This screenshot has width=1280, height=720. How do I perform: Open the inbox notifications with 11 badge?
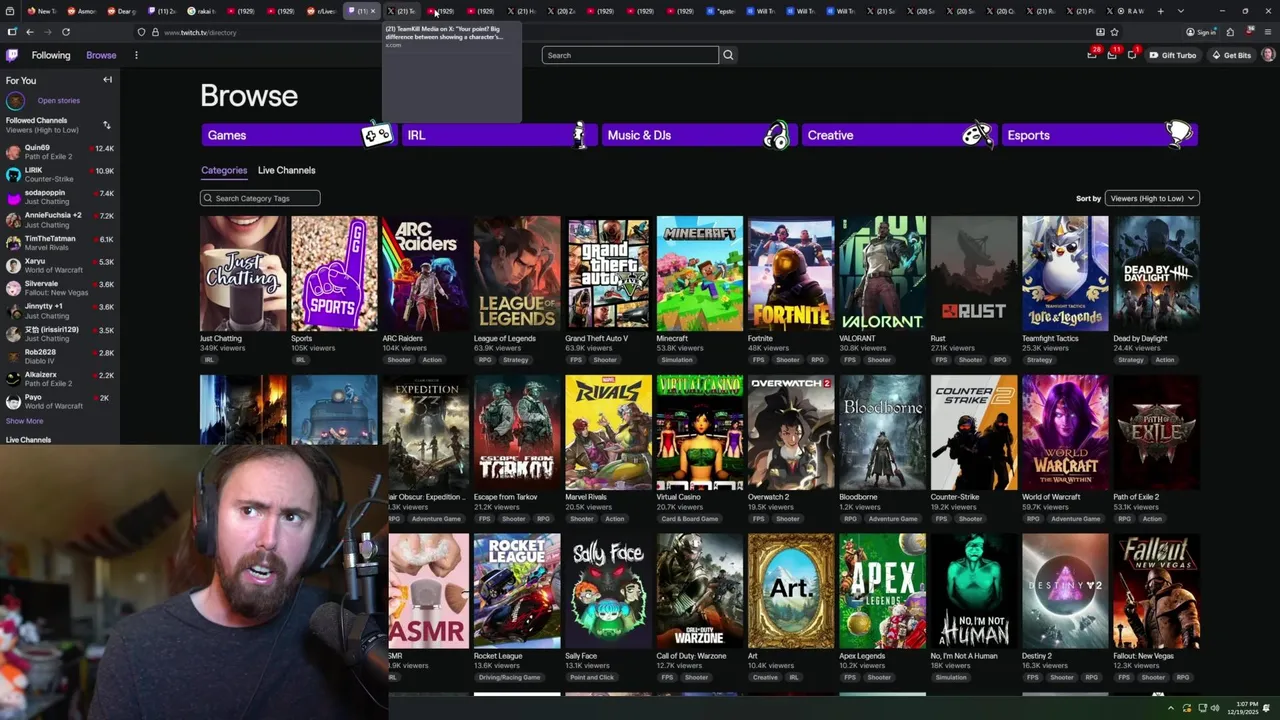tap(1112, 55)
